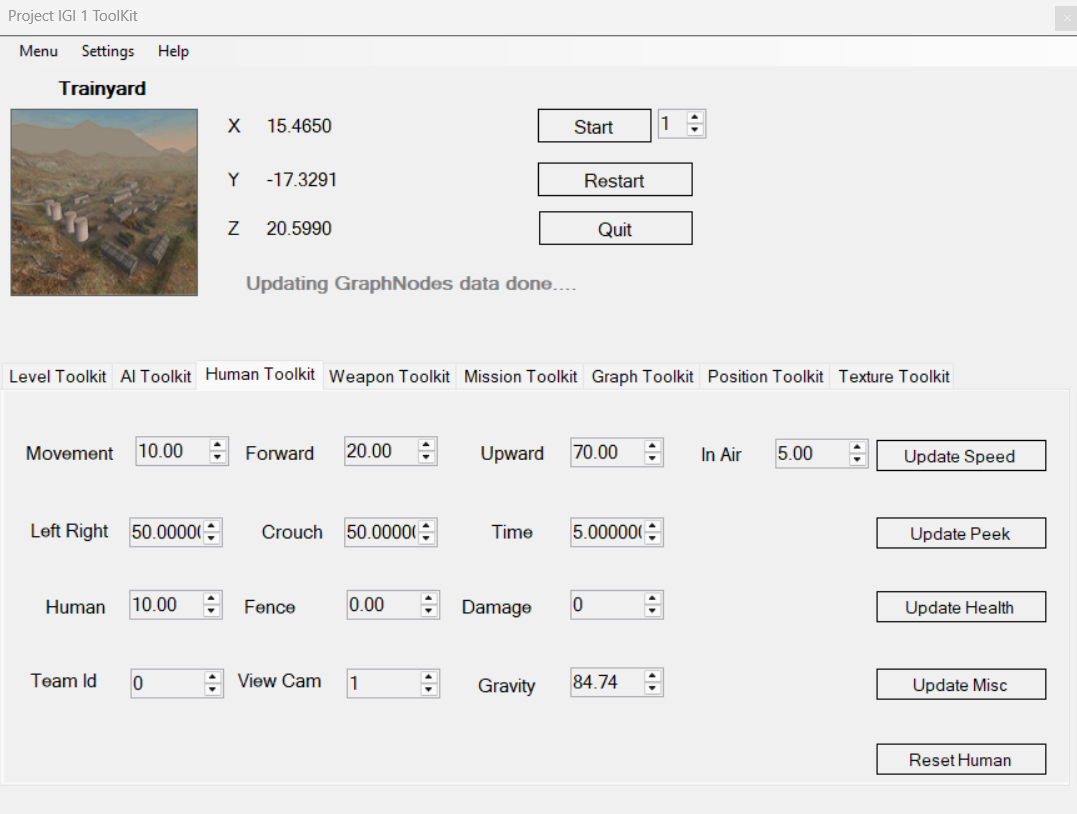Click the Start button

tap(594, 126)
